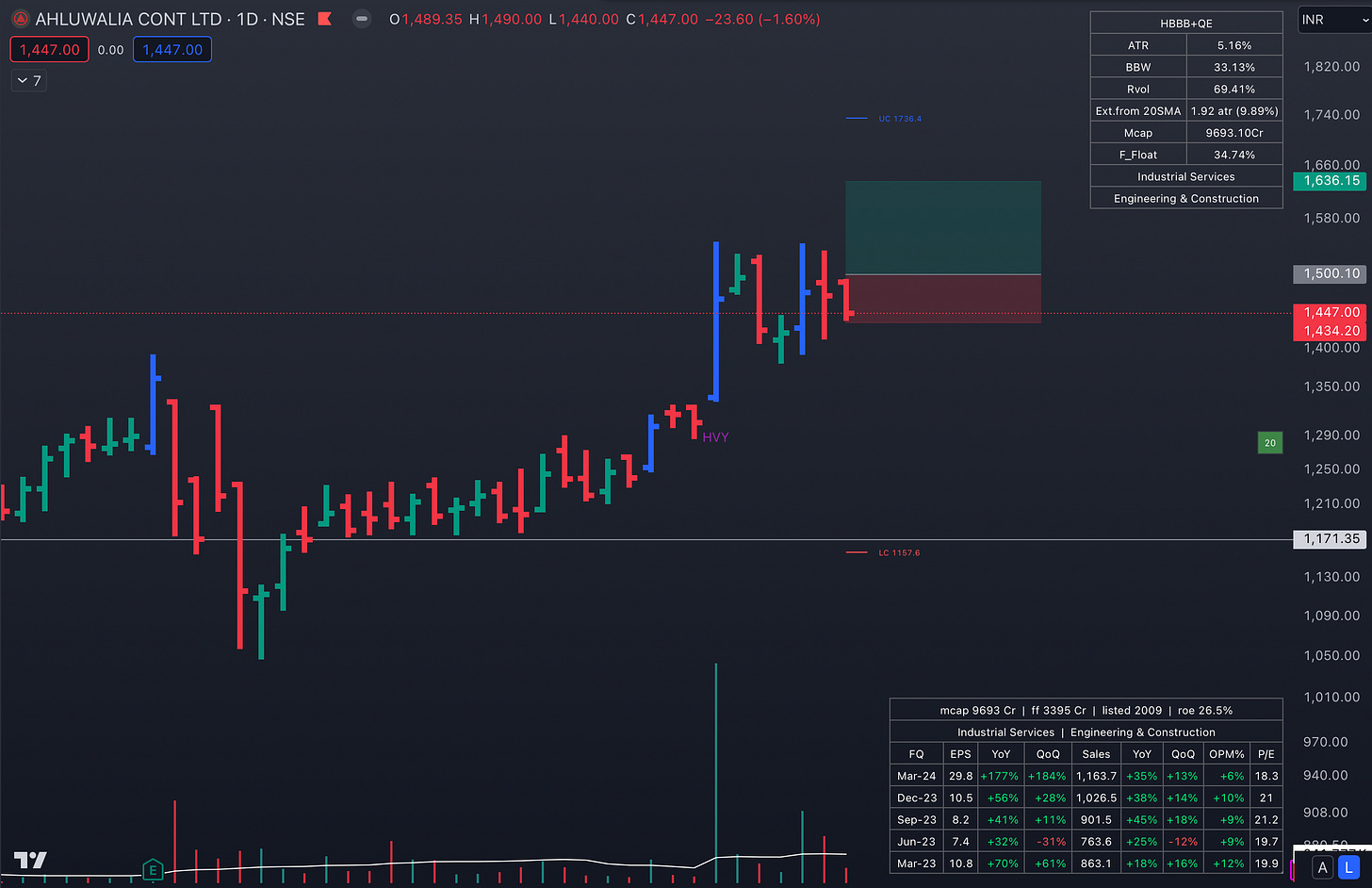
Task: Click the EPS column header
Action: click(x=960, y=754)
